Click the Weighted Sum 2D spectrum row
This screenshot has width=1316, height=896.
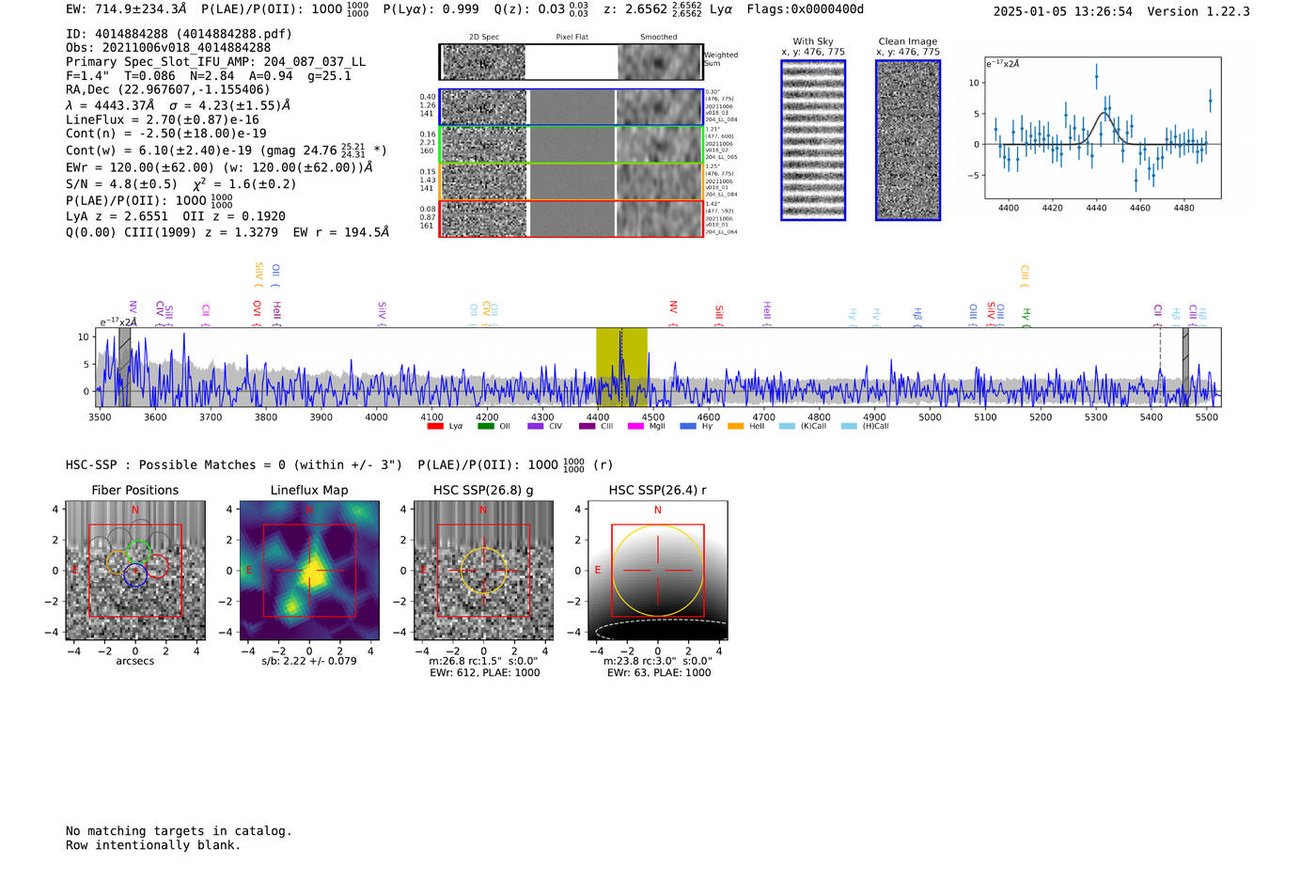[x=572, y=62]
